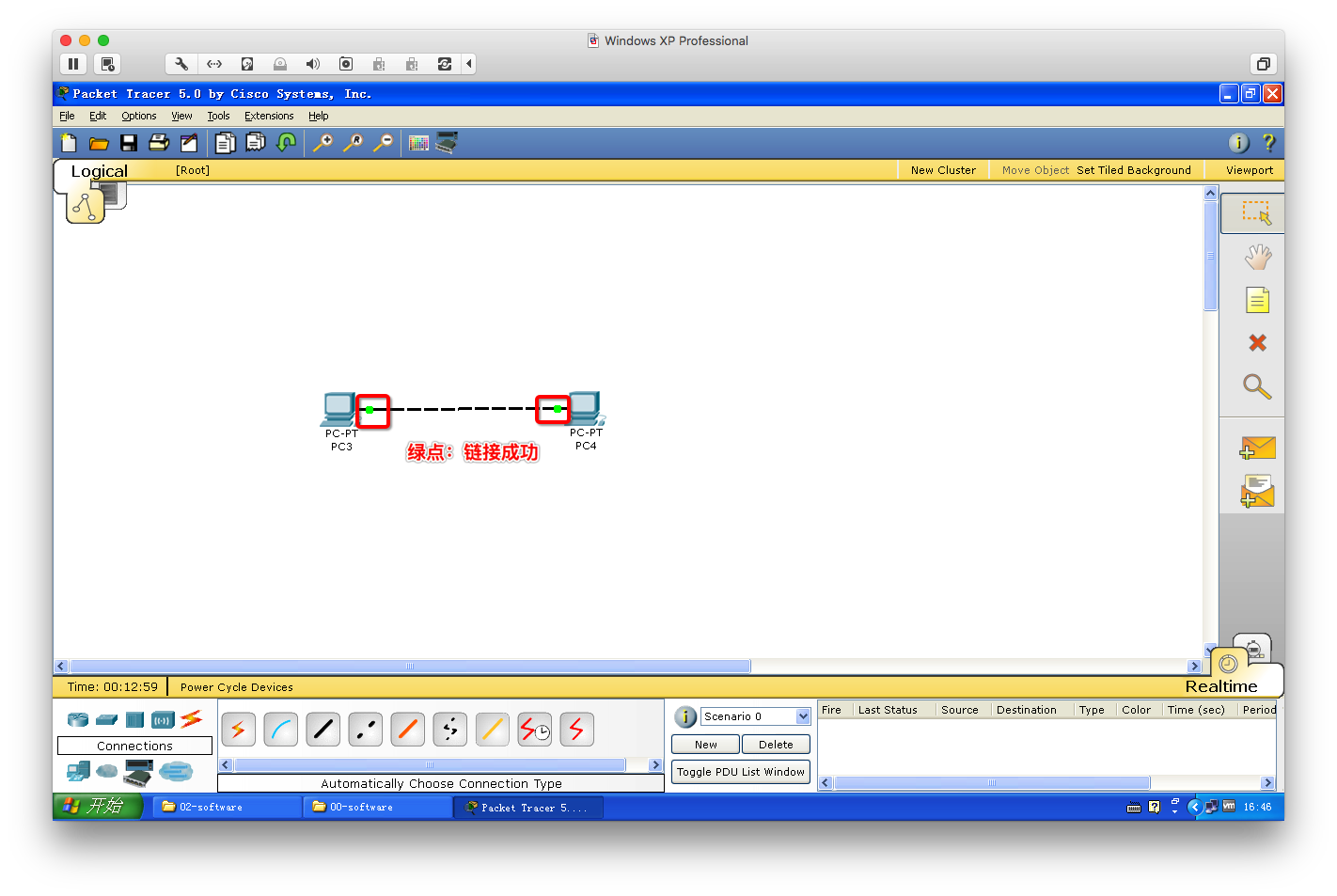Open the color palette dialog icon
1337x896 pixels.
click(419, 143)
